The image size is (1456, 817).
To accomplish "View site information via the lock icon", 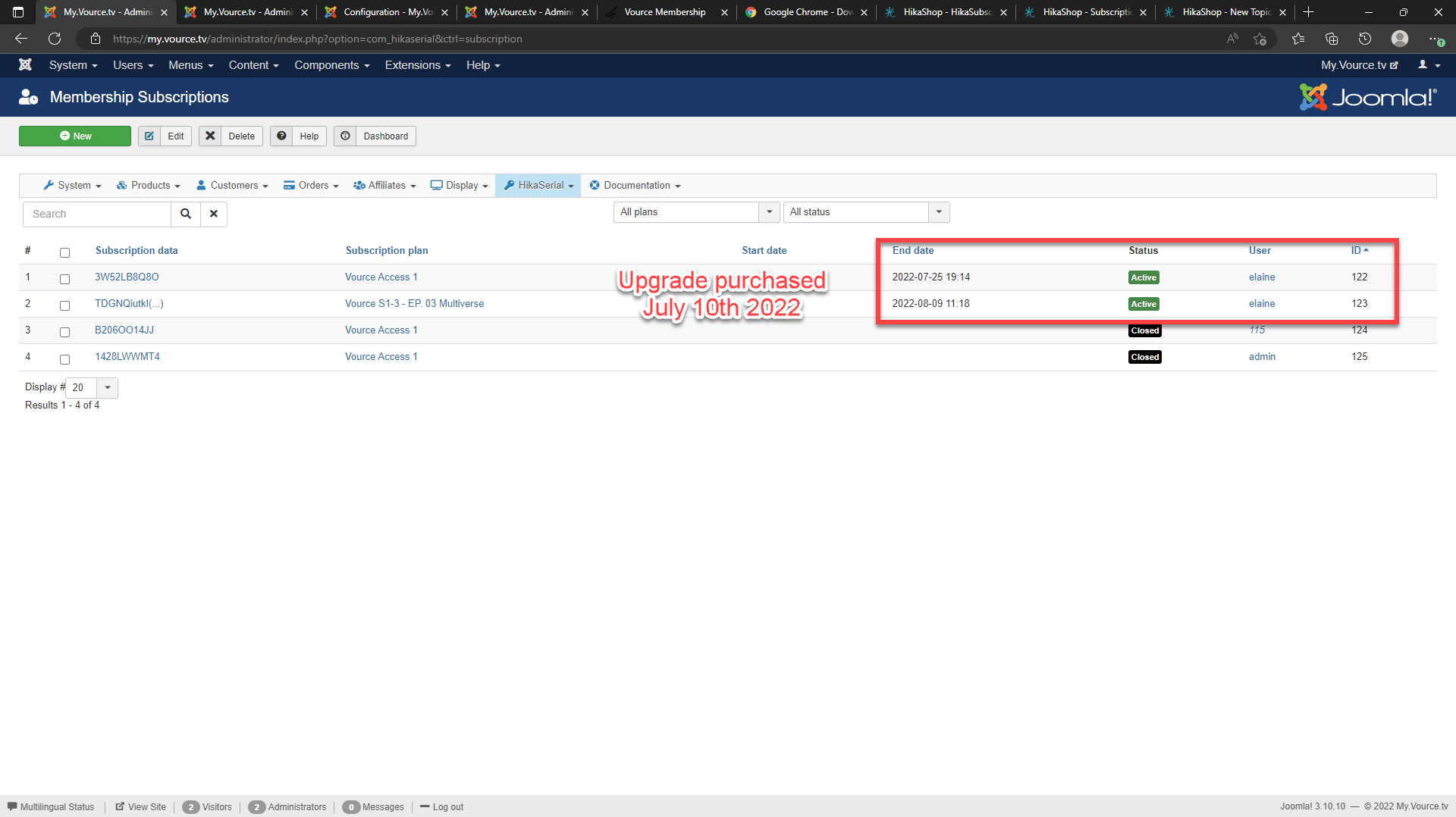I will click(96, 39).
